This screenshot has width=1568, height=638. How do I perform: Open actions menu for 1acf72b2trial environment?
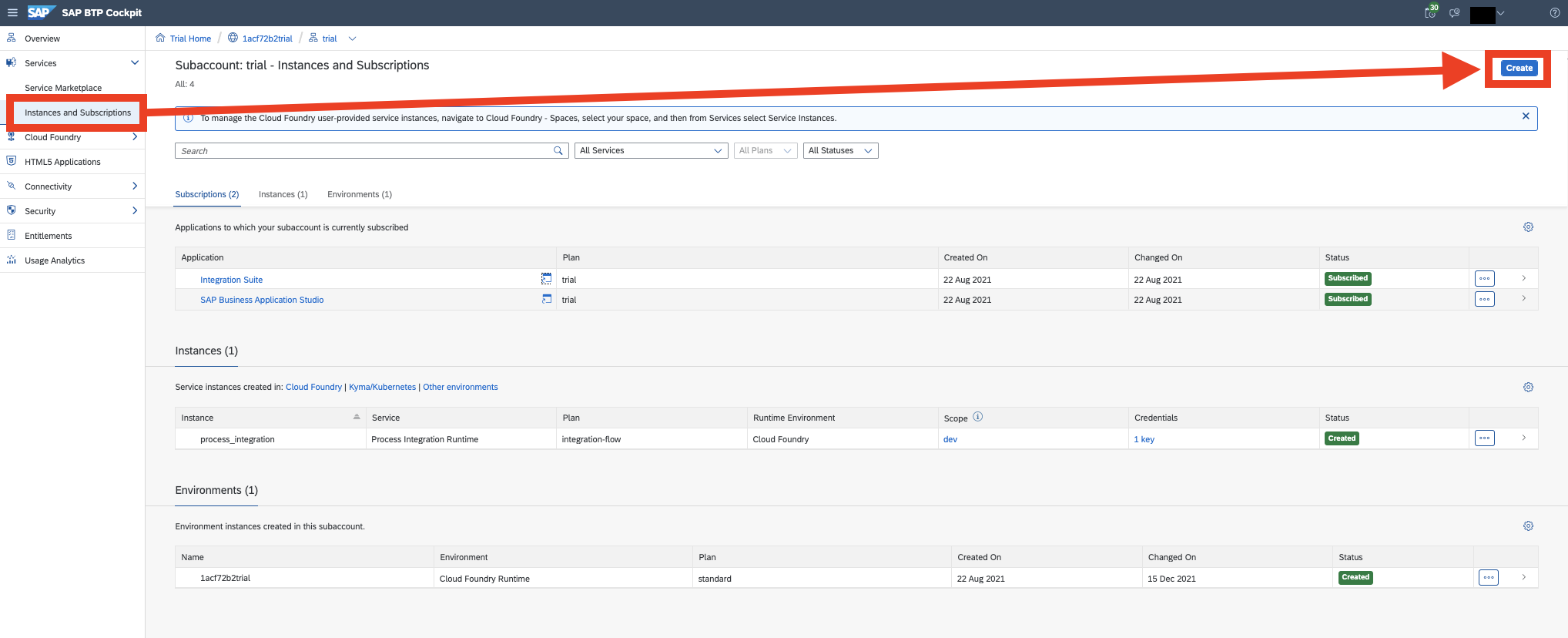1488,578
